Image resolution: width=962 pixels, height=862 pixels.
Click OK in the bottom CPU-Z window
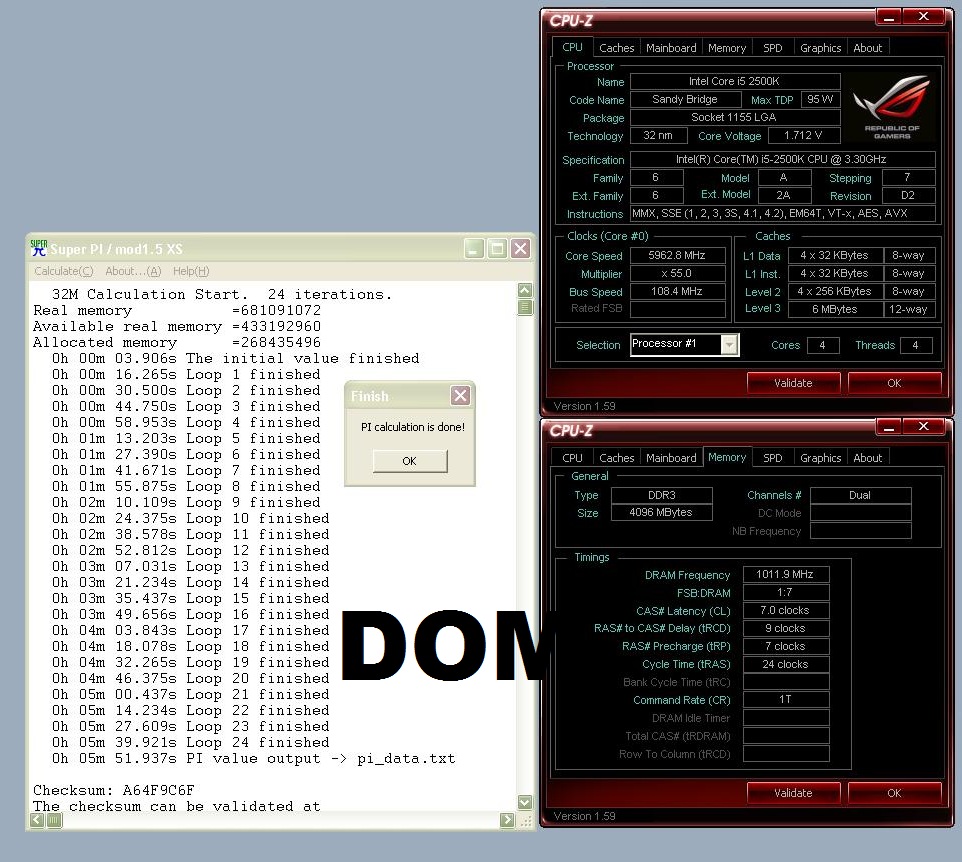tap(894, 793)
